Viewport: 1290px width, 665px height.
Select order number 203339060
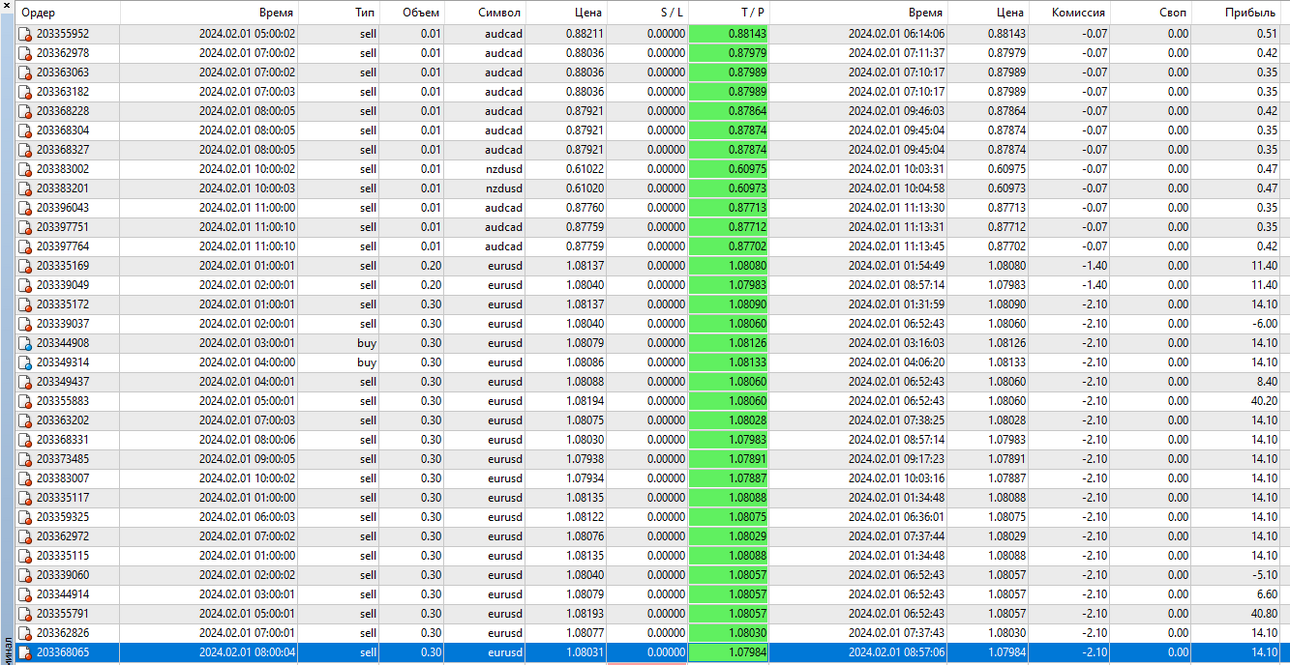coord(63,575)
